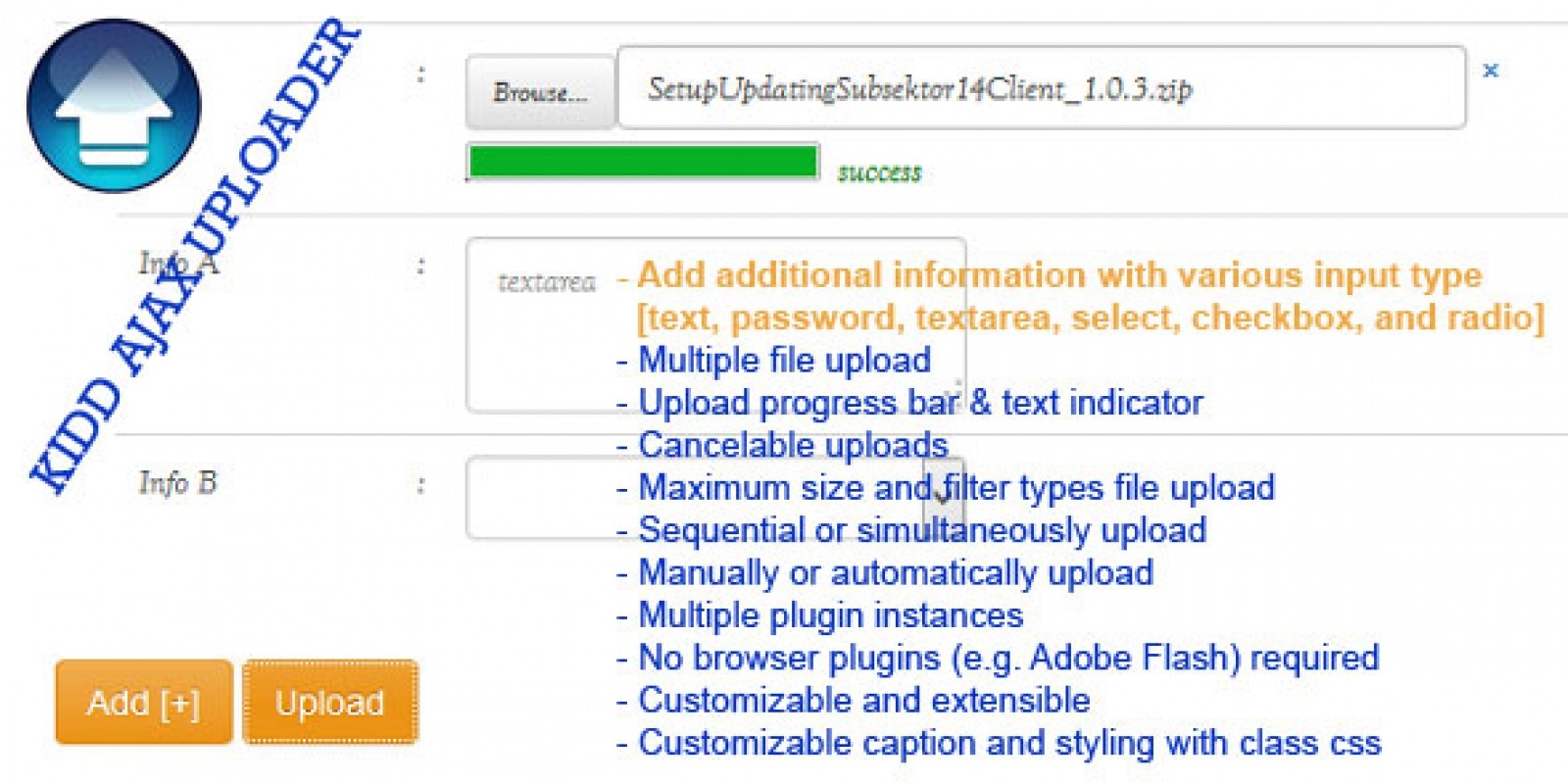Screen dimensions: 1568x784
Task: Click the blue upload arrow logo
Action: (x=114, y=106)
